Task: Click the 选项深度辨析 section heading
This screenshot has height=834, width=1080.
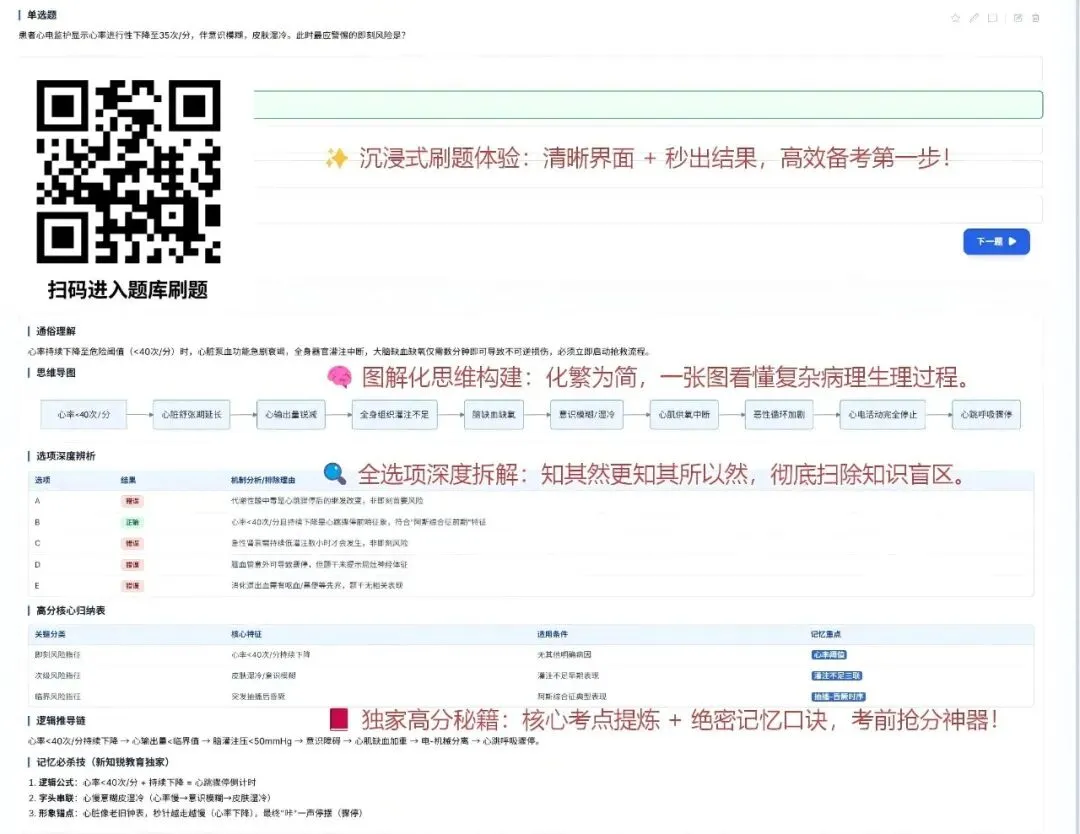Action: point(66,456)
